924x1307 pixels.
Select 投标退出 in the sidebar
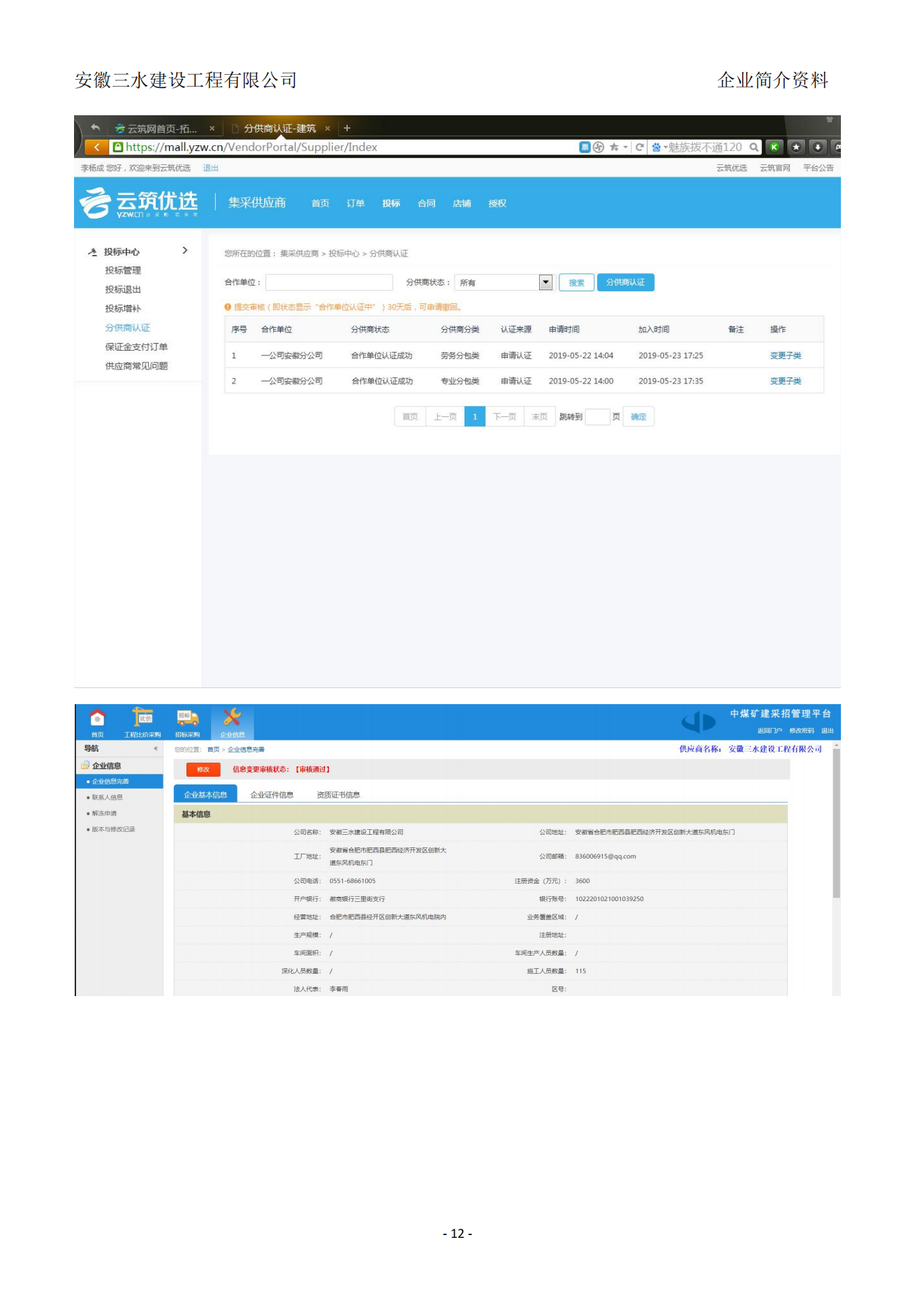click(123, 289)
